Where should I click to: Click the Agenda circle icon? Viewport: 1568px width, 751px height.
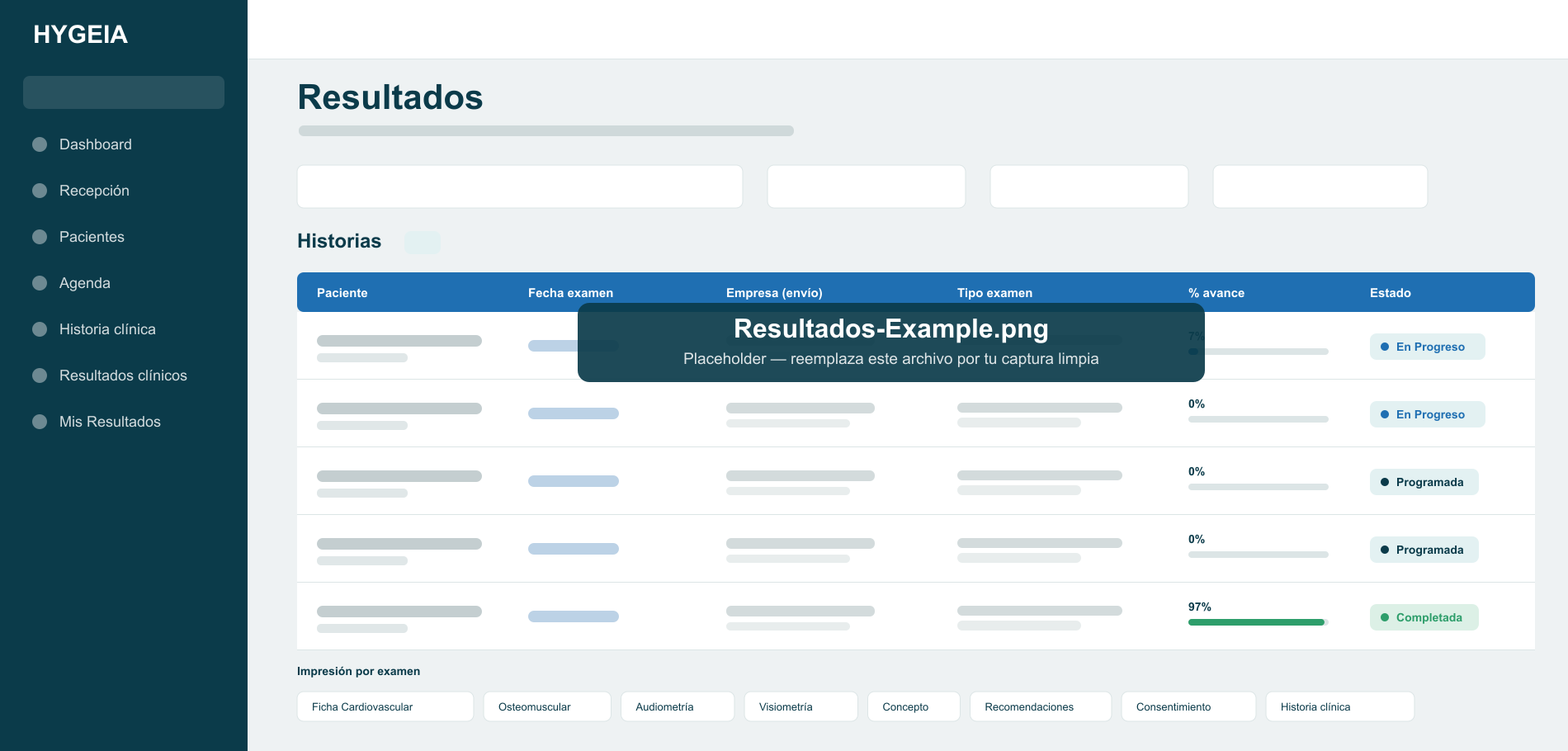pyautogui.click(x=40, y=283)
